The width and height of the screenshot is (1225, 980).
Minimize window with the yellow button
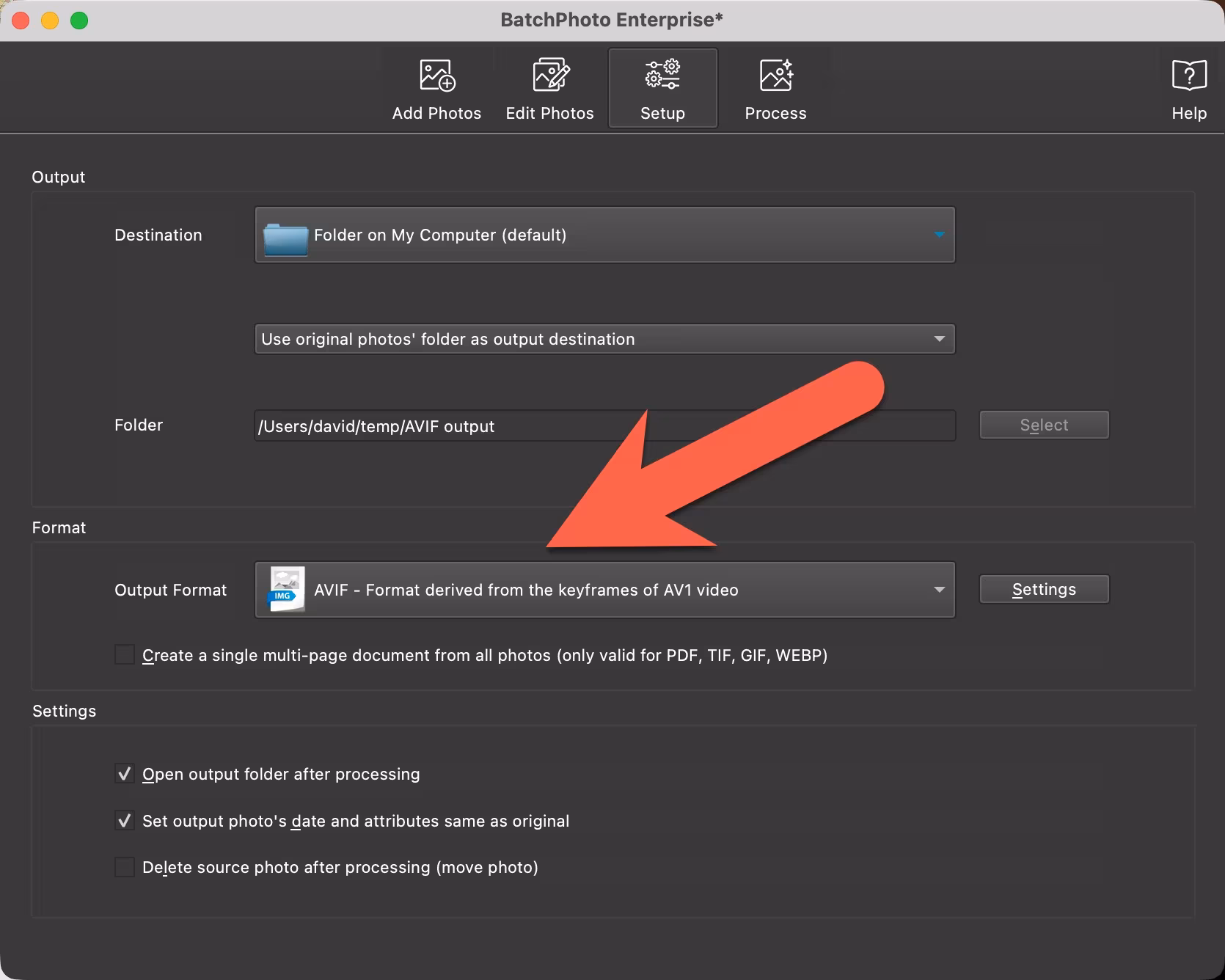(x=50, y=21)
